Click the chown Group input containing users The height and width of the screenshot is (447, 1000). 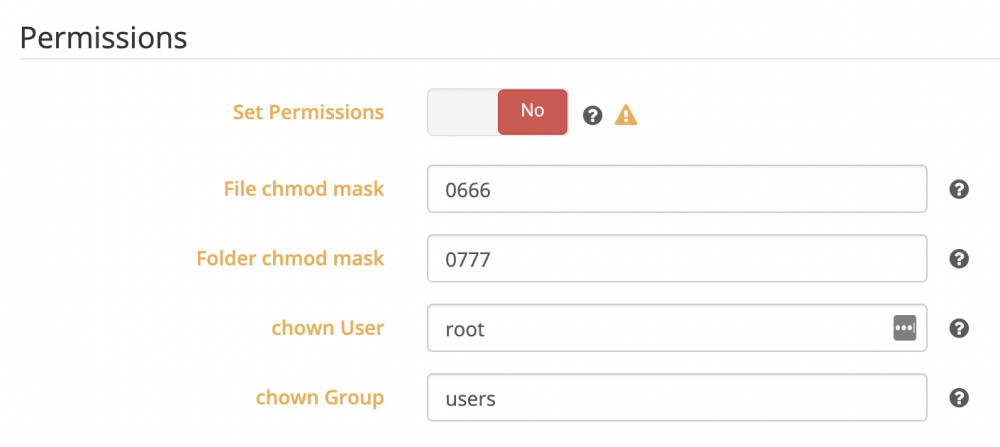coord(677,397)
